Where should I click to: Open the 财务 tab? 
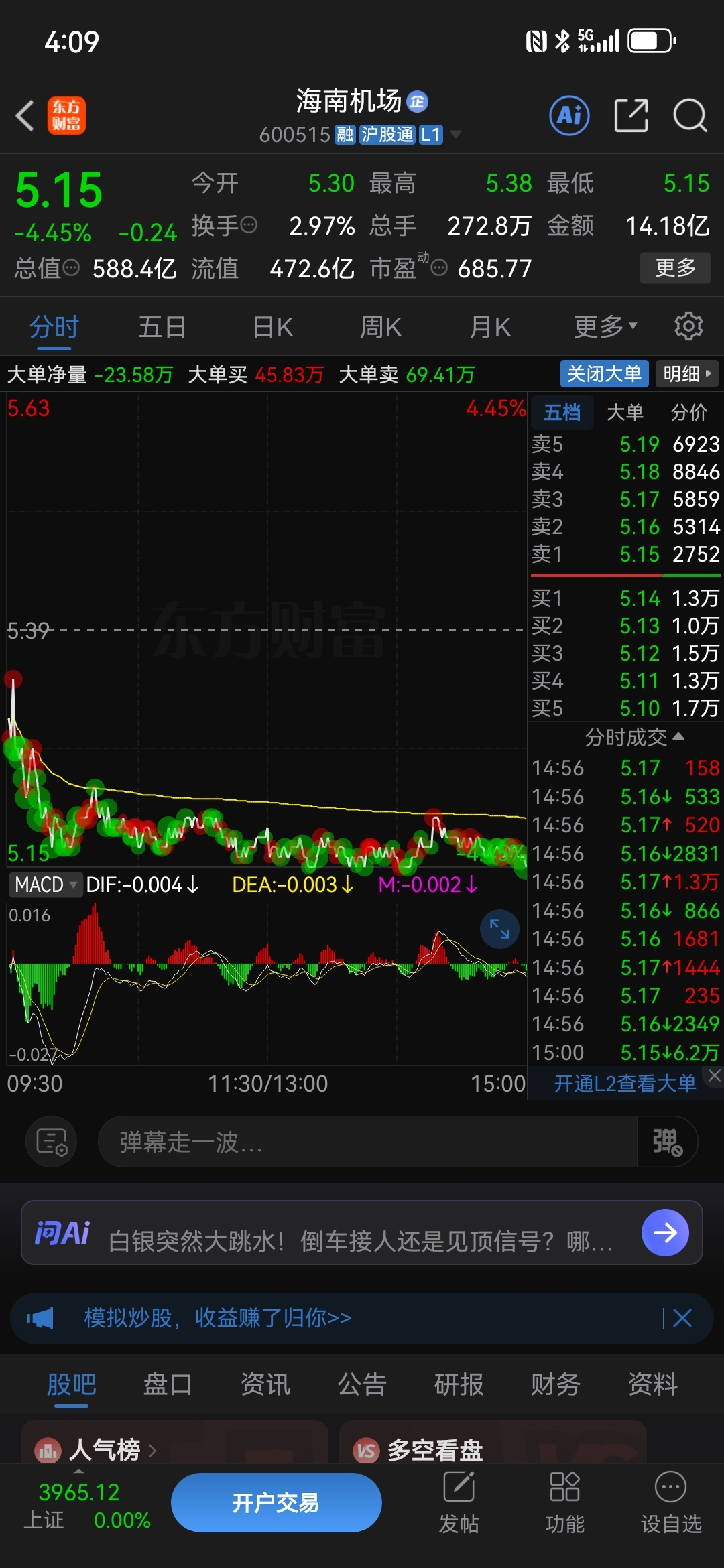556,1384
